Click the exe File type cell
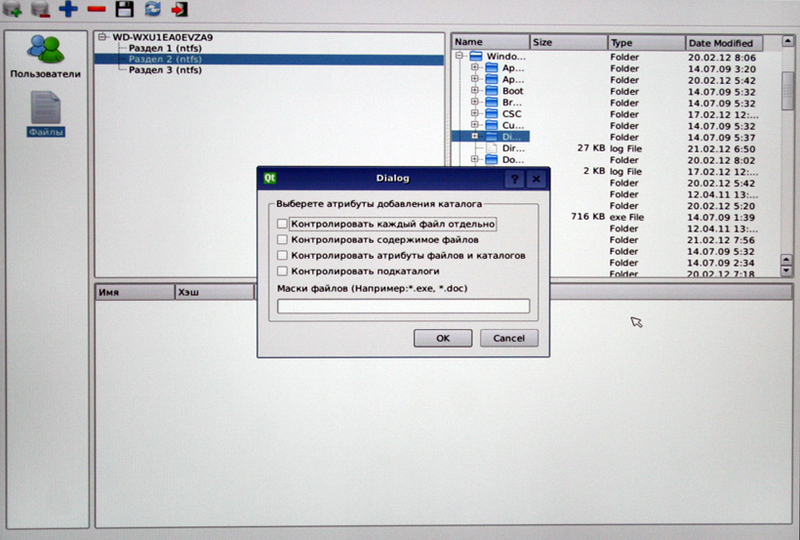Screen dimensions: 800x540 [x=627, y=217]
